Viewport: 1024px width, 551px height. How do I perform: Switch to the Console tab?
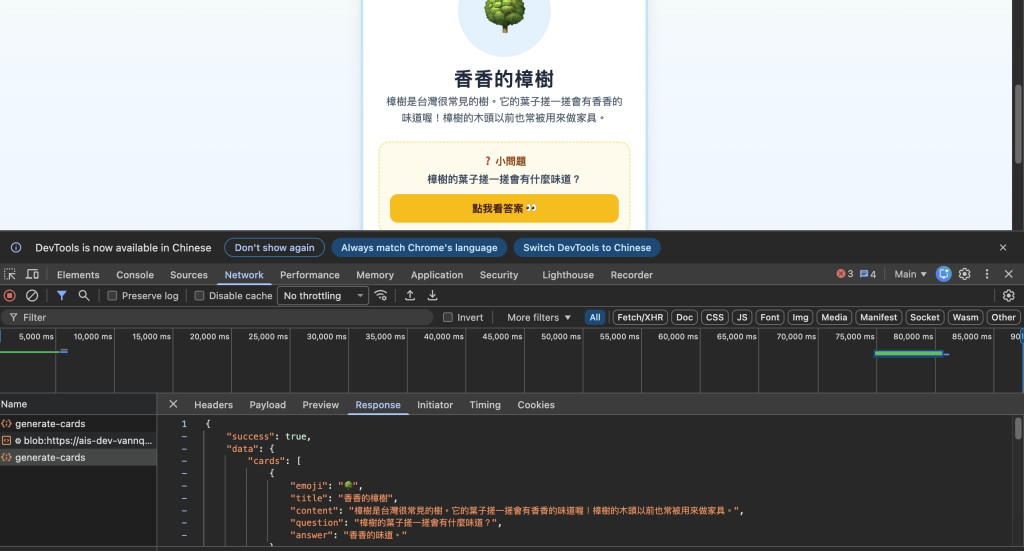coord(135,275)
